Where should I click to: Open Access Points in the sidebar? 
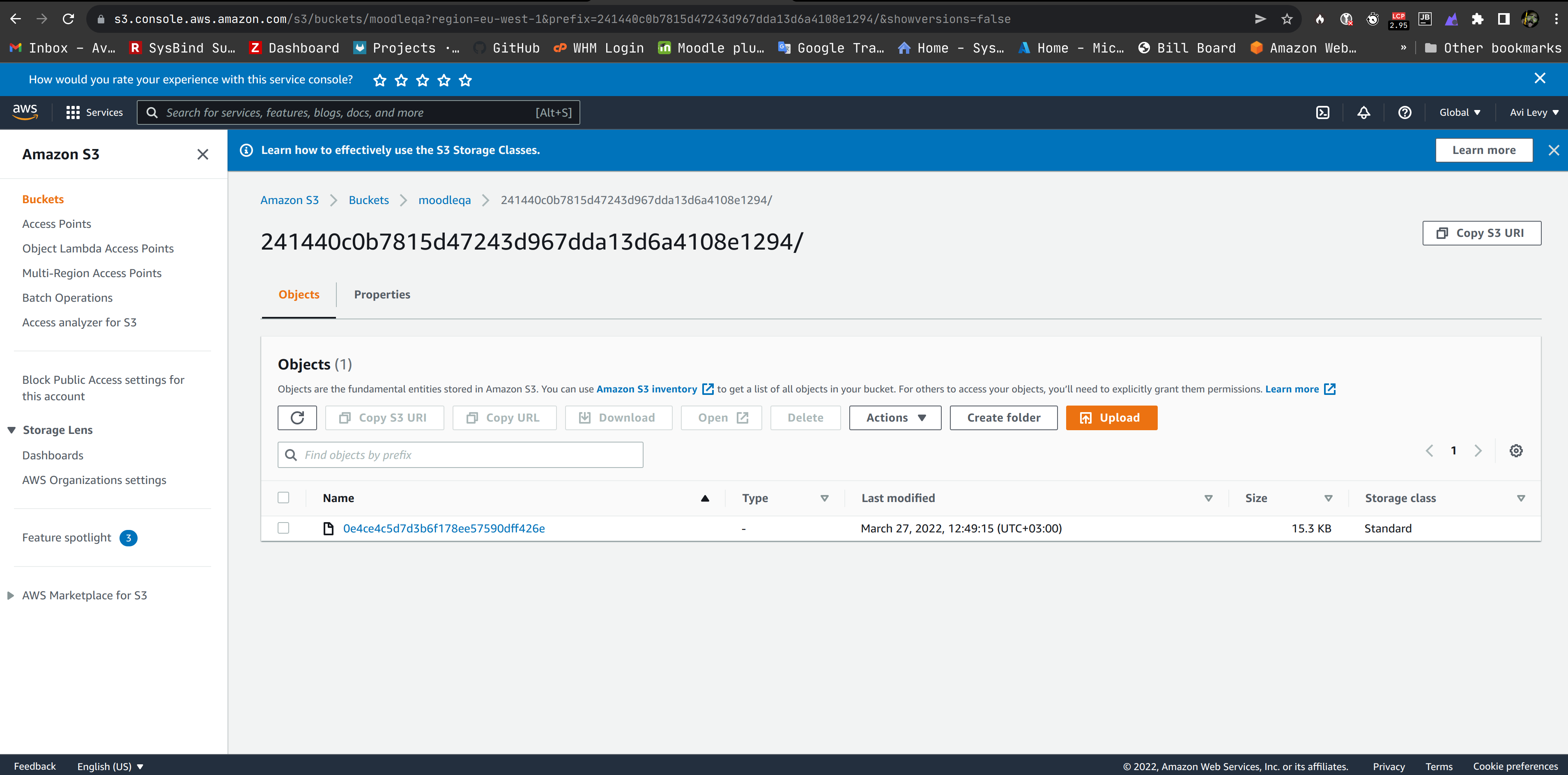[57, 224]
